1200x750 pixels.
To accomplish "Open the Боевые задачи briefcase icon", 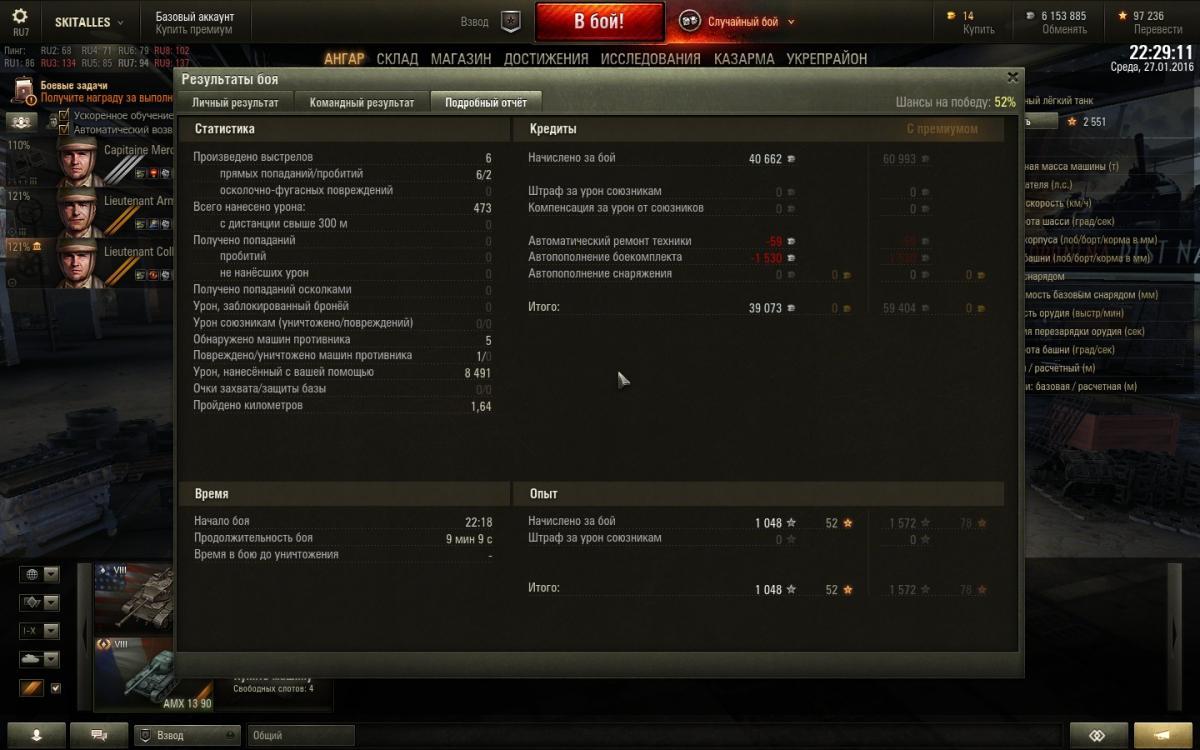I will [x=24, y=92].
